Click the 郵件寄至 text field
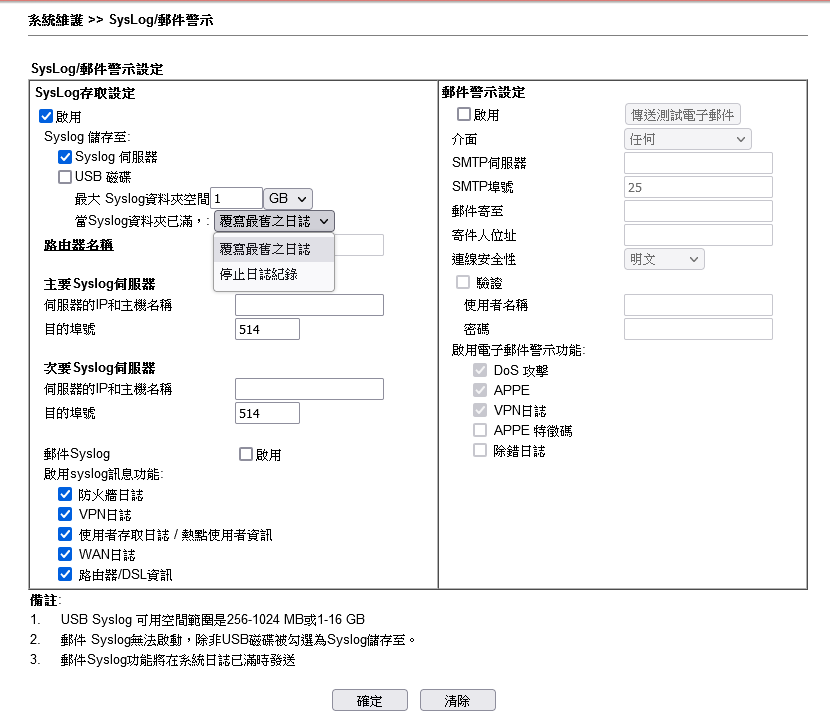830x722 pixels. click(x=698, y=211)
